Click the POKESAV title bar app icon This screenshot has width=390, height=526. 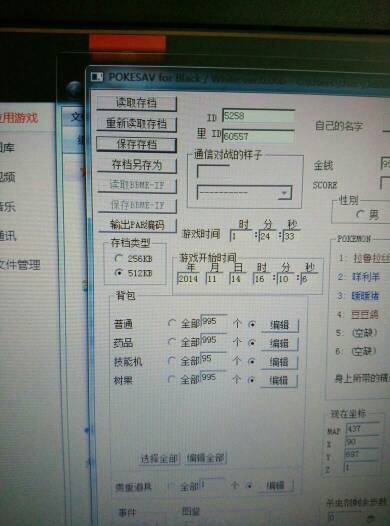coord(97,77)
